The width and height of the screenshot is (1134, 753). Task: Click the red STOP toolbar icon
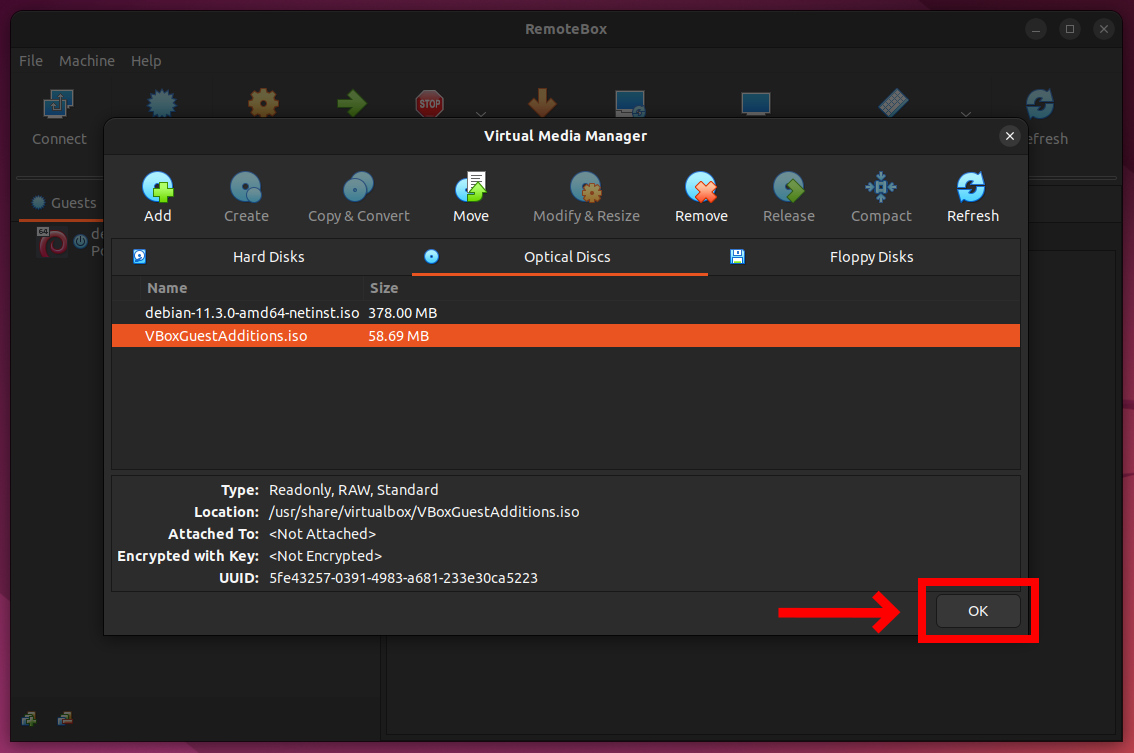[430, 103]
